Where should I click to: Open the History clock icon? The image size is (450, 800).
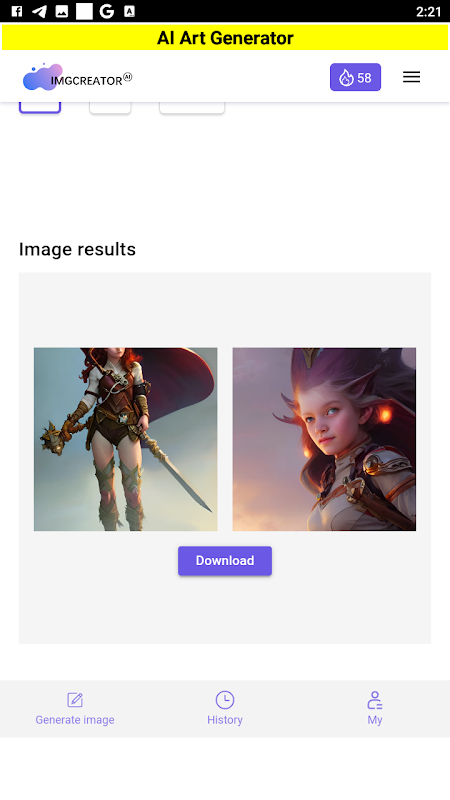click(224, 700)
